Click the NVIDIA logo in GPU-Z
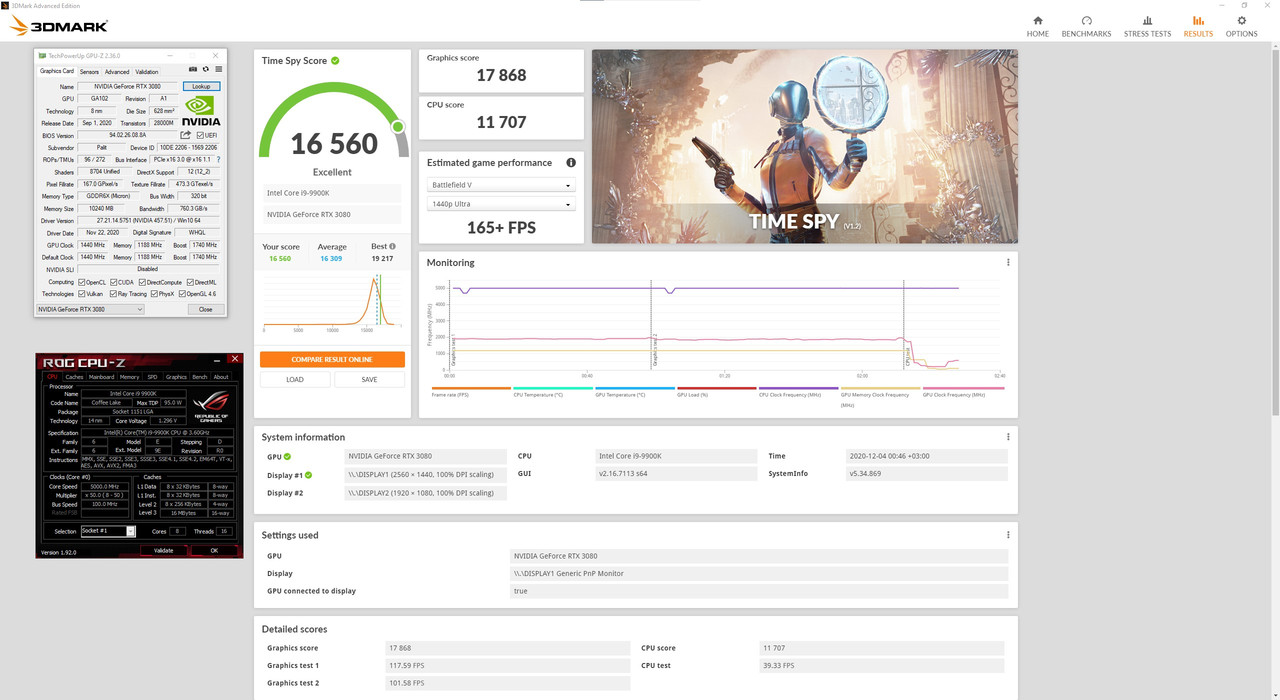Image resolution: width=1280 pixels, height=700 pixels. point(201,110)
